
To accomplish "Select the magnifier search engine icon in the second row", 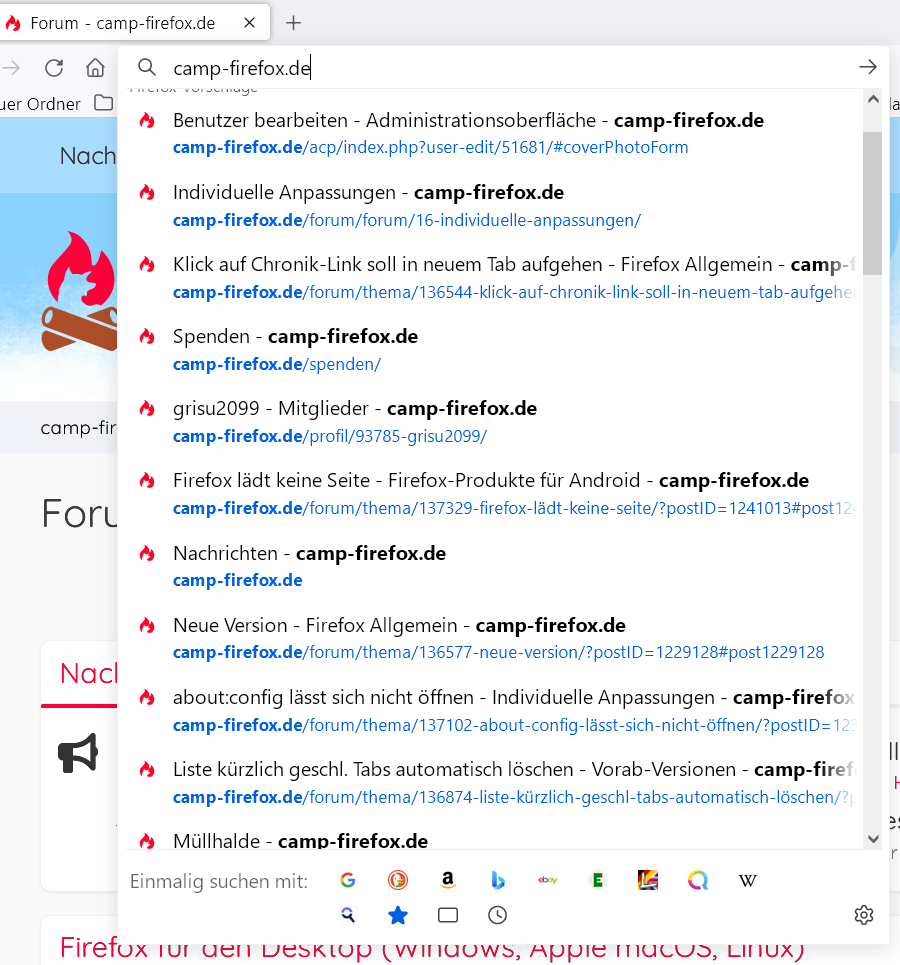I will 348,915.
